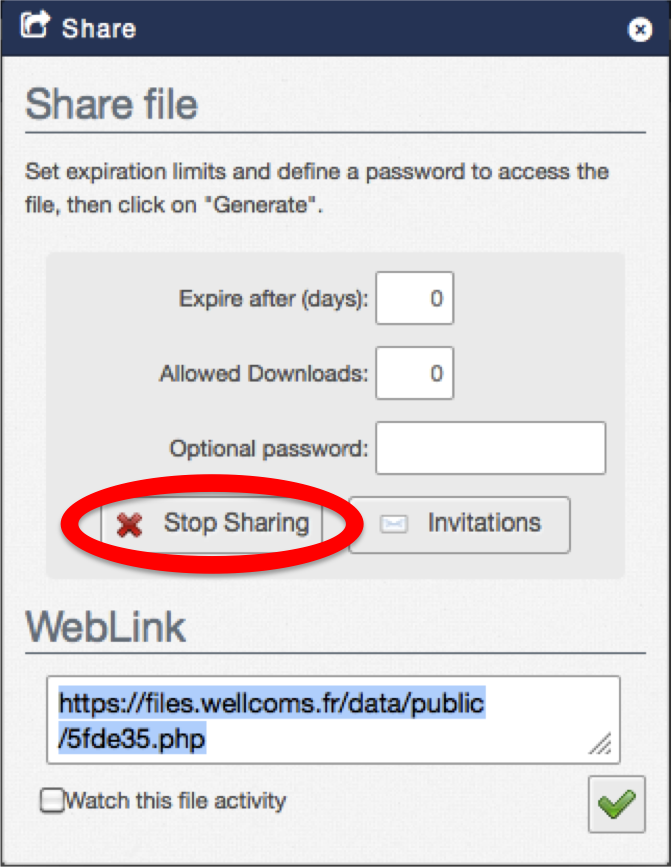Click the Expire after (days) input field

(414, 298)
